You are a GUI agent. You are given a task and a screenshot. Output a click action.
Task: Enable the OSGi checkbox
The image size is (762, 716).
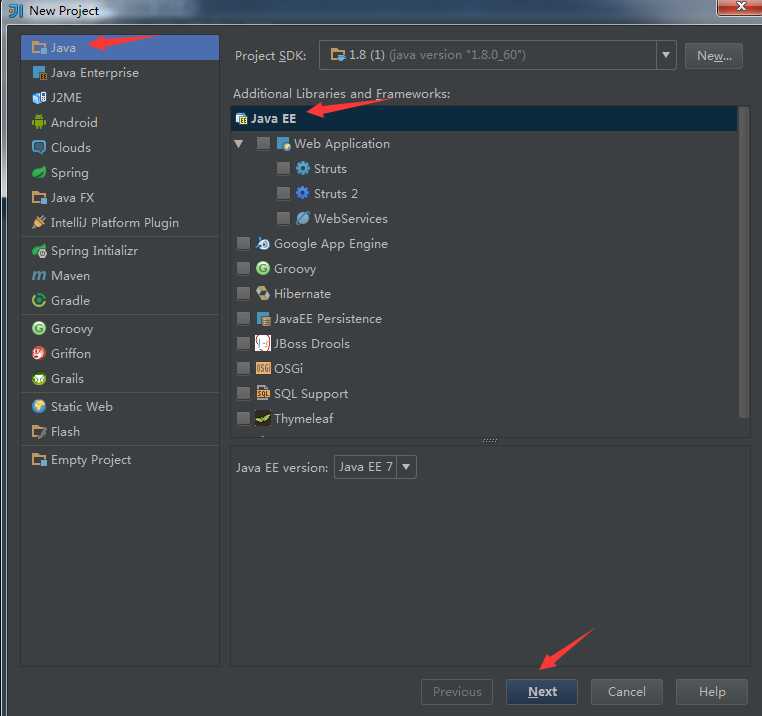[x=243, y=368]
